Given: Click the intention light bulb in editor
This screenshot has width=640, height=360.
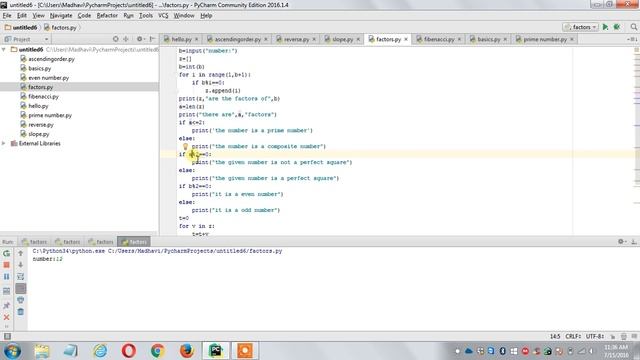Looking at the screenshot, I should click(x=185, y=146).
